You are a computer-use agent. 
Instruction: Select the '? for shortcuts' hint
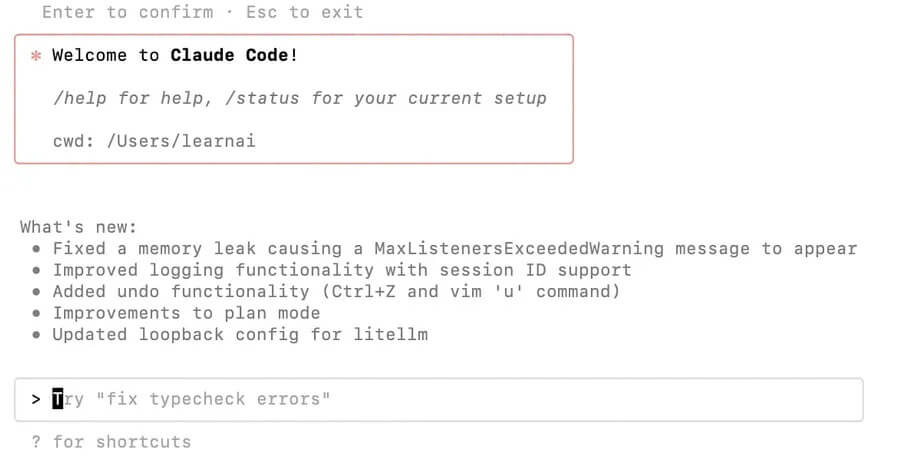(x=111, y=442)
